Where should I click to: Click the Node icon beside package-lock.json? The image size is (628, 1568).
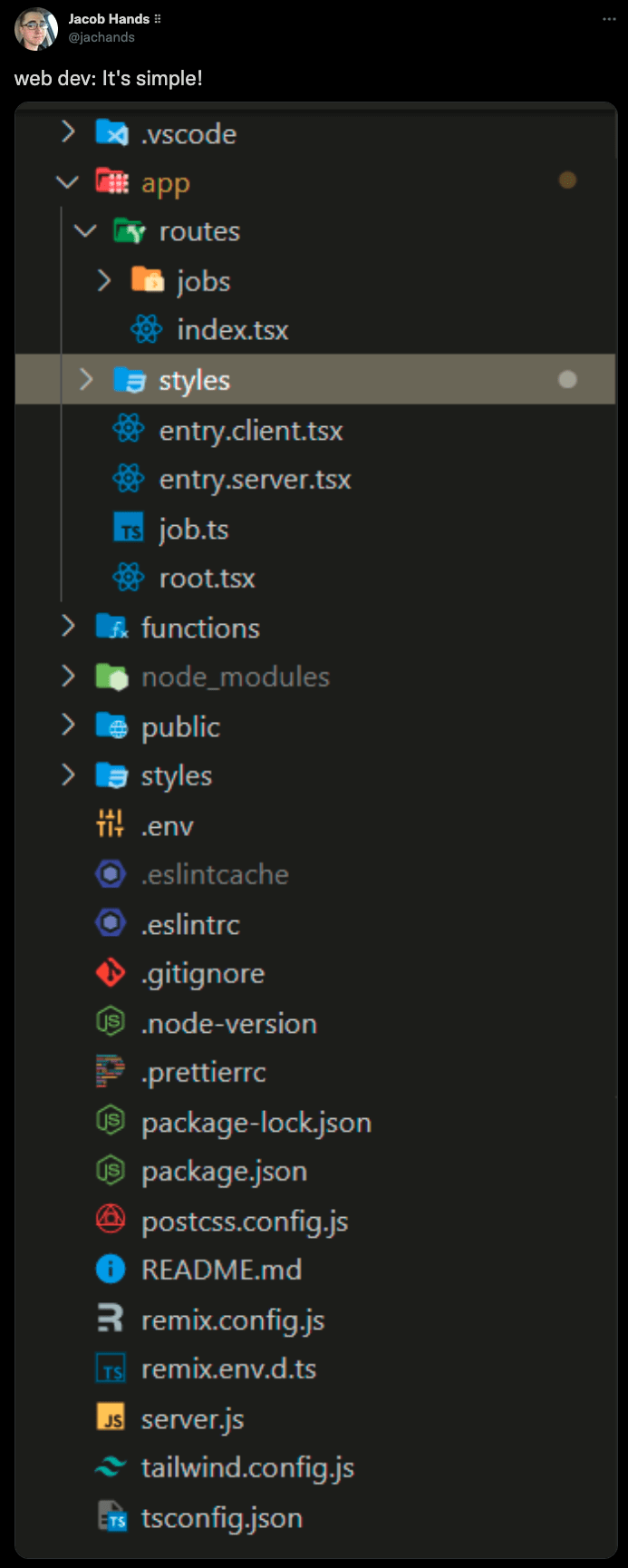click(x=111, y=1121)
